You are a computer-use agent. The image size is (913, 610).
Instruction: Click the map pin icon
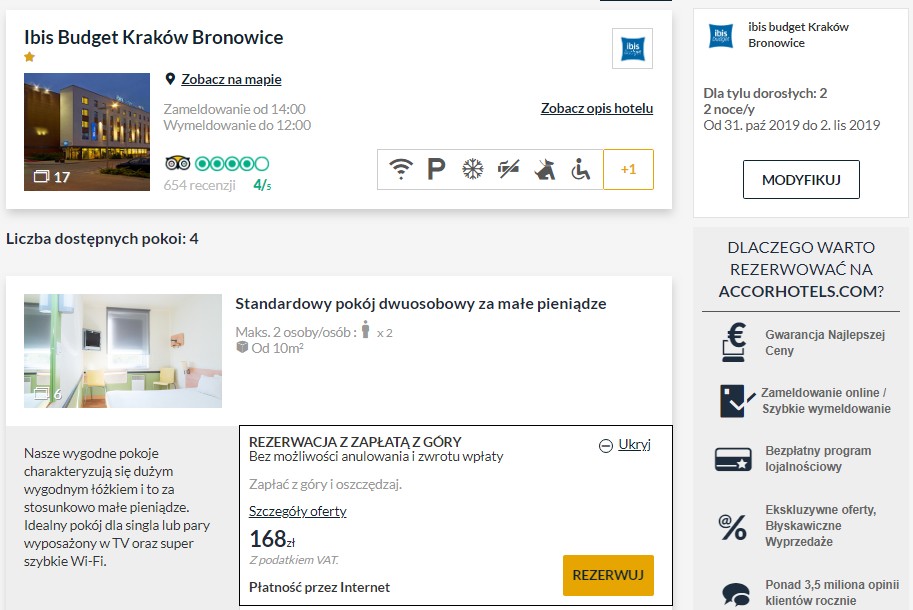pos(170,79)
